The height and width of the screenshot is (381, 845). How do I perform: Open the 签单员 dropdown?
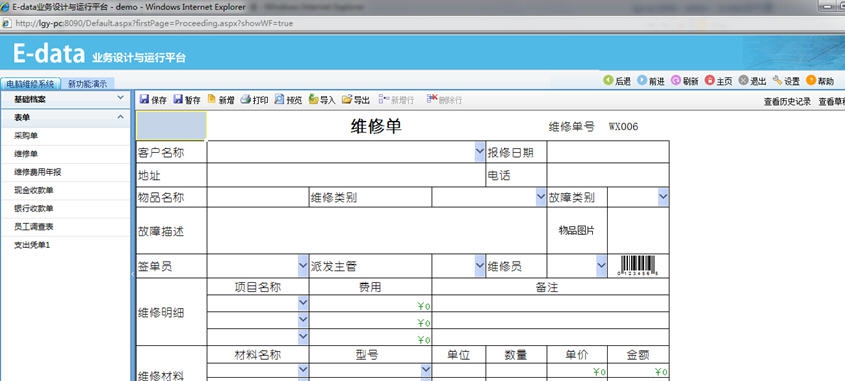tap(303, 266)
